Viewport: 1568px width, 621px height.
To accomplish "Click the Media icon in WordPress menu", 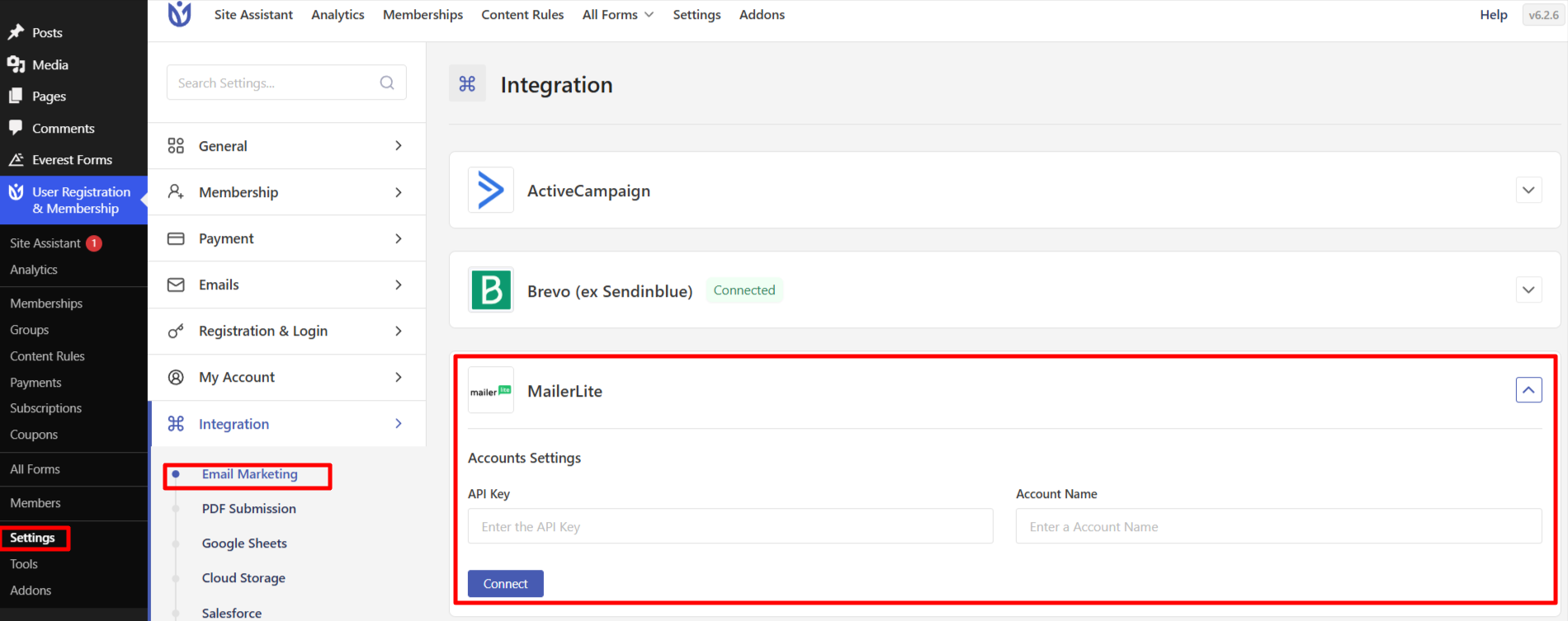I will (16, 64).
